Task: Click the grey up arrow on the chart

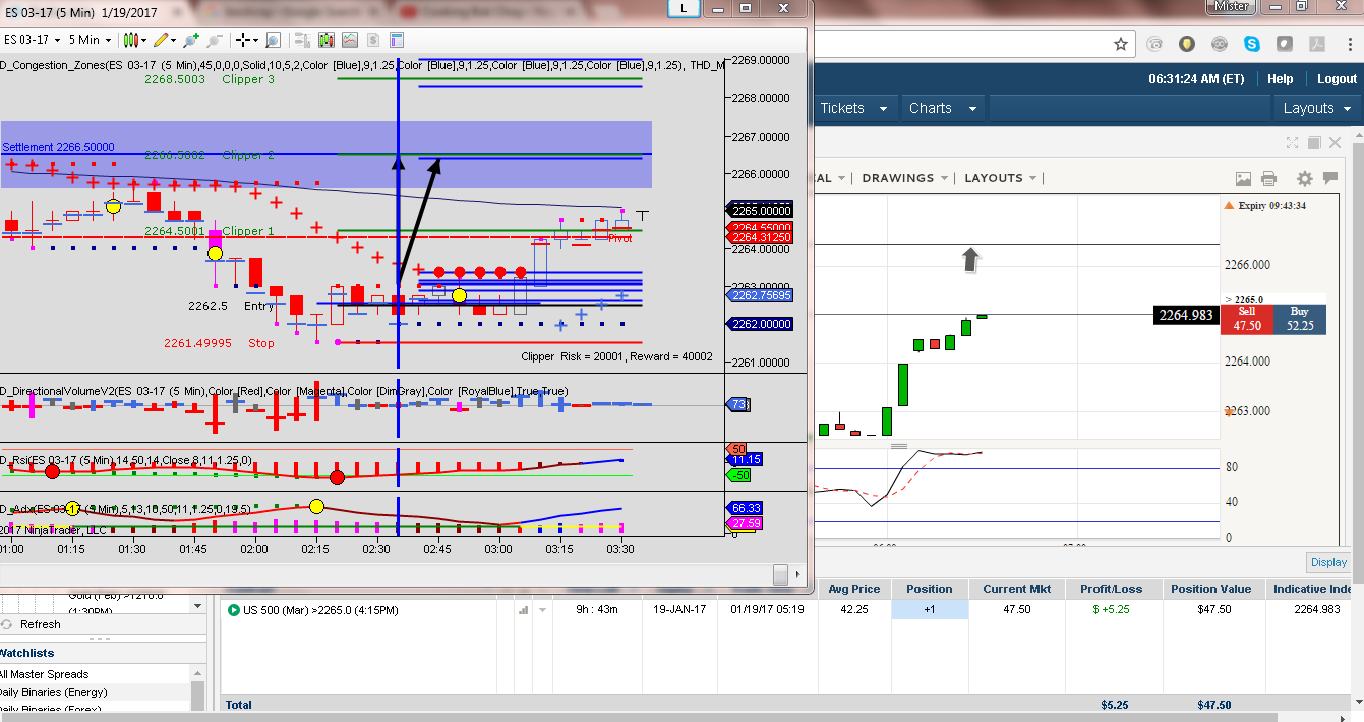Action: [971, 260]
